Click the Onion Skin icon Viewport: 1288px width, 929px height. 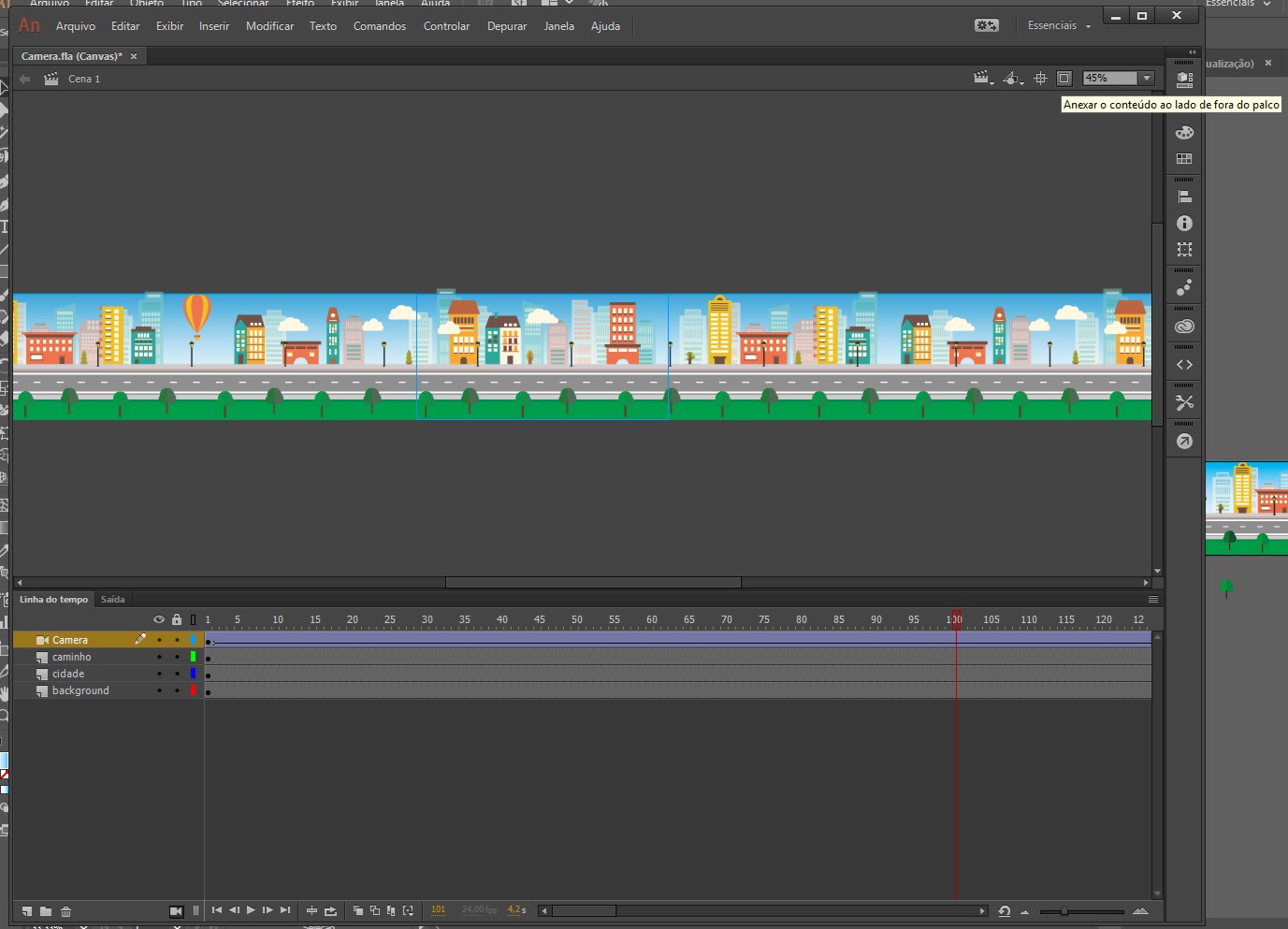357,910
